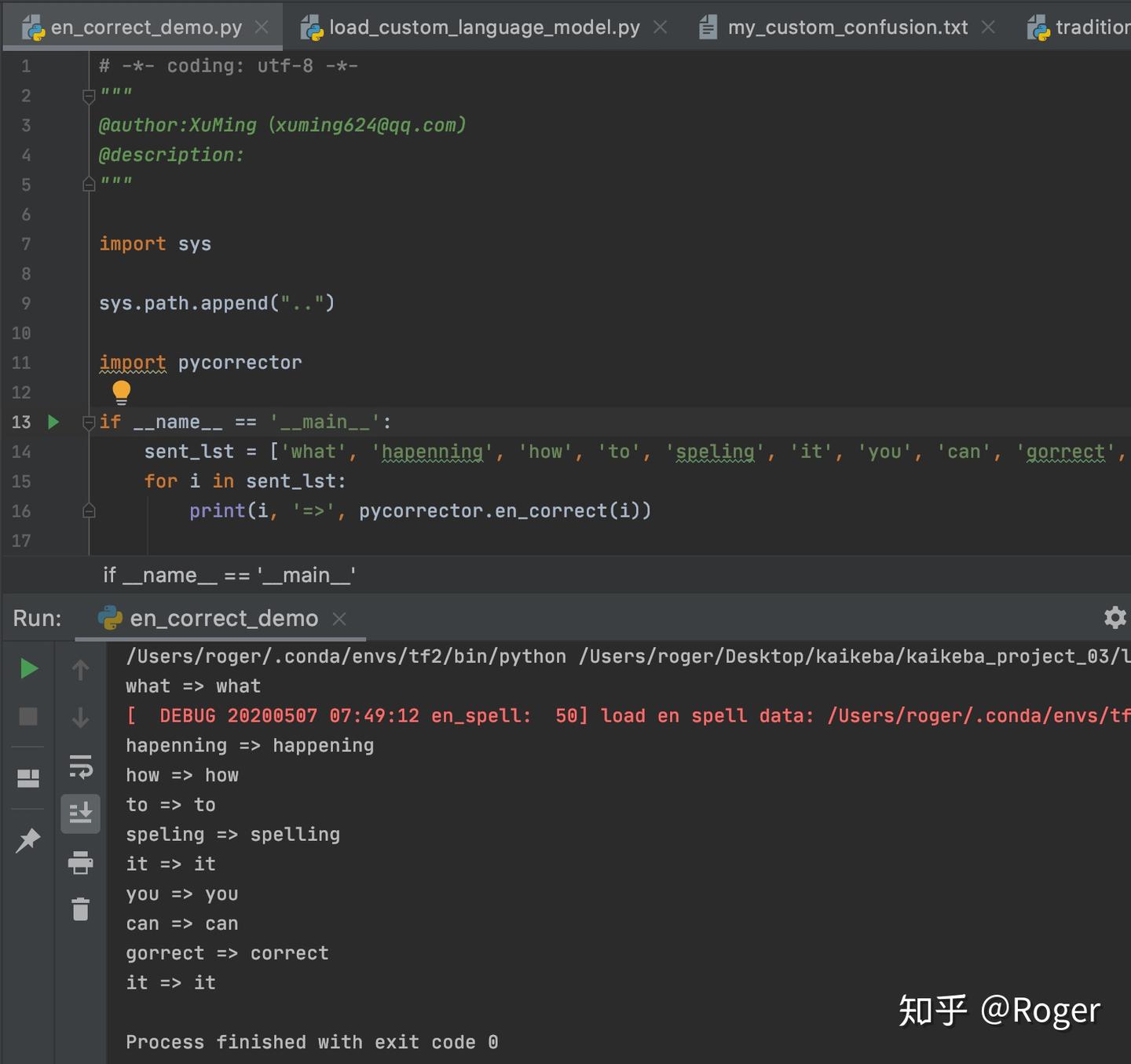Click the if __name__ == '__main__' breadcrumb
1131x1064 pixels.
click(x=229, y=576)
